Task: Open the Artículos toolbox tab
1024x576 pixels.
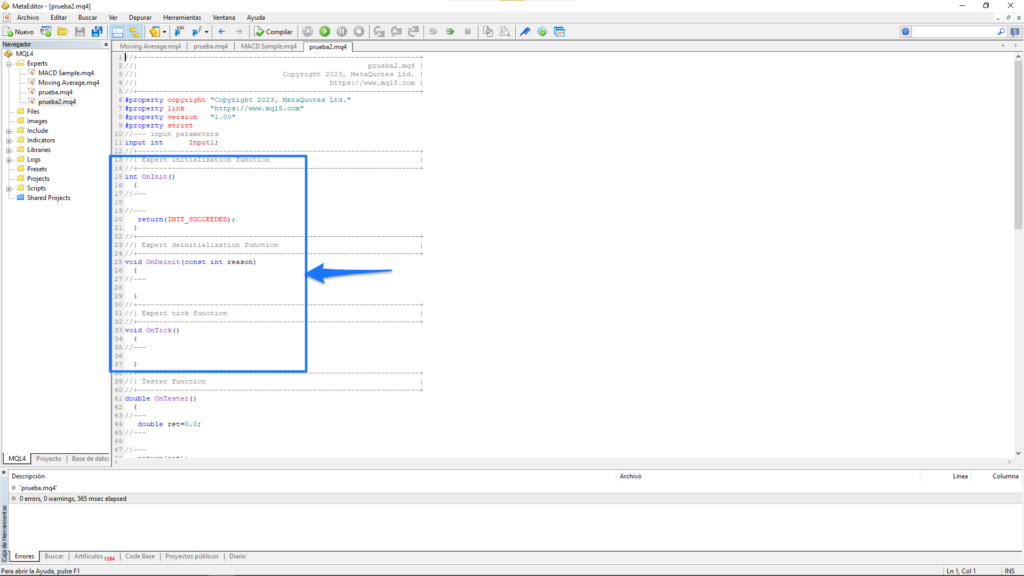Action: 94,556
